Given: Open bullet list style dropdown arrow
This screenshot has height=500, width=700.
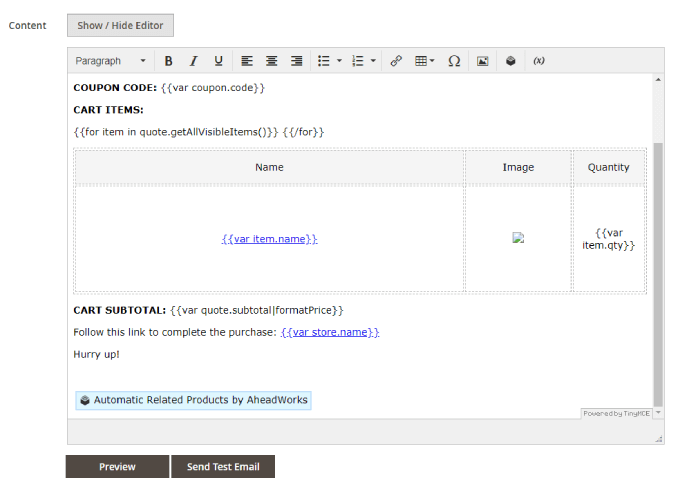Looking at the screenshot, I should (339, 61).
